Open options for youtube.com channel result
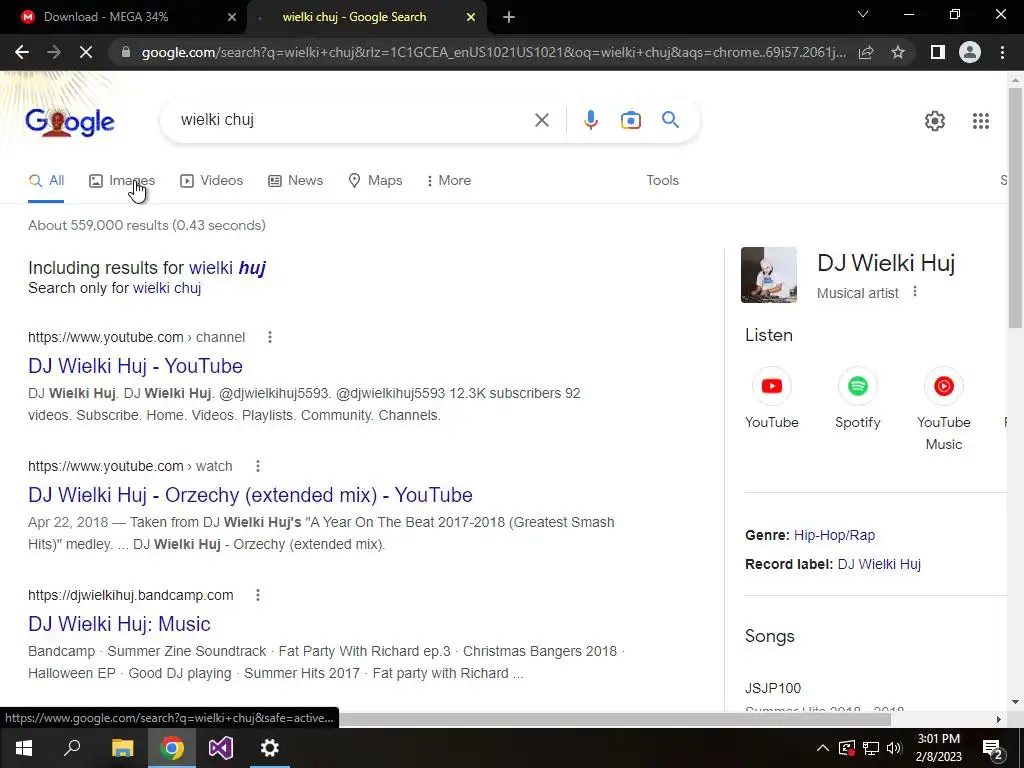Image resolution: width=1024 pixels, height=768 pixels. coord(270,337)
